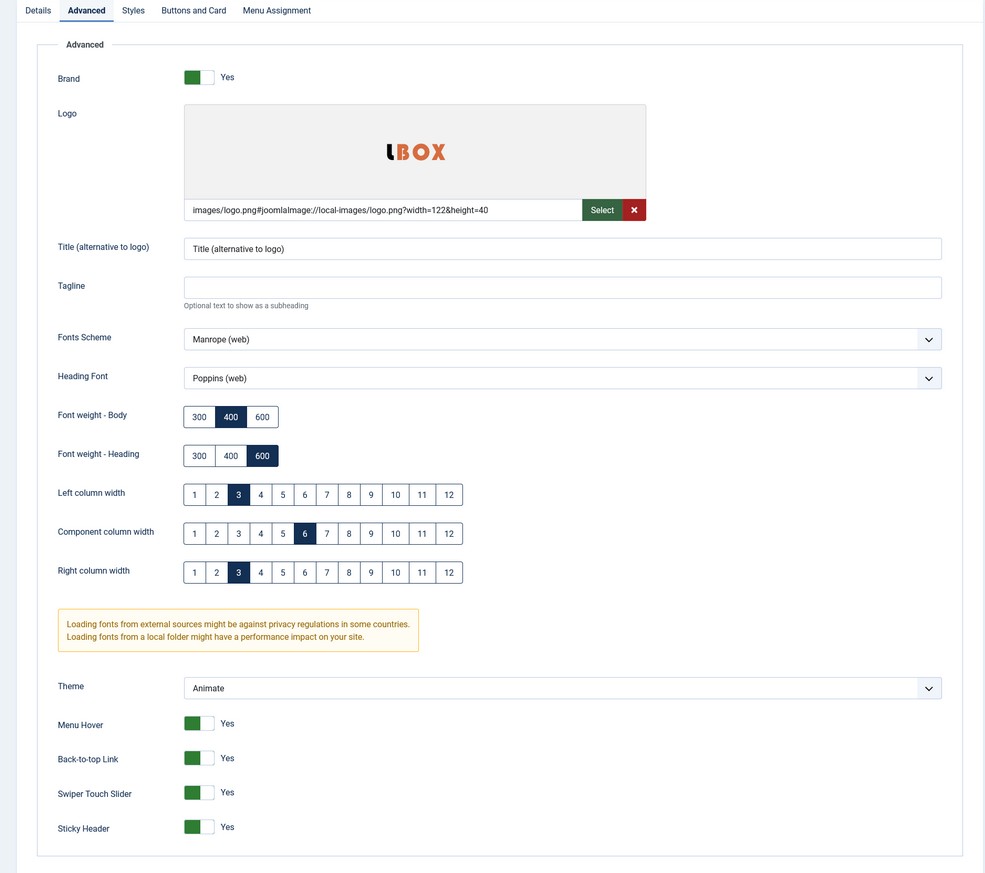Image resolution: width=985 pixels, height=873 pixels.
Task: Open the Details tab
Action: pos(38,11)
